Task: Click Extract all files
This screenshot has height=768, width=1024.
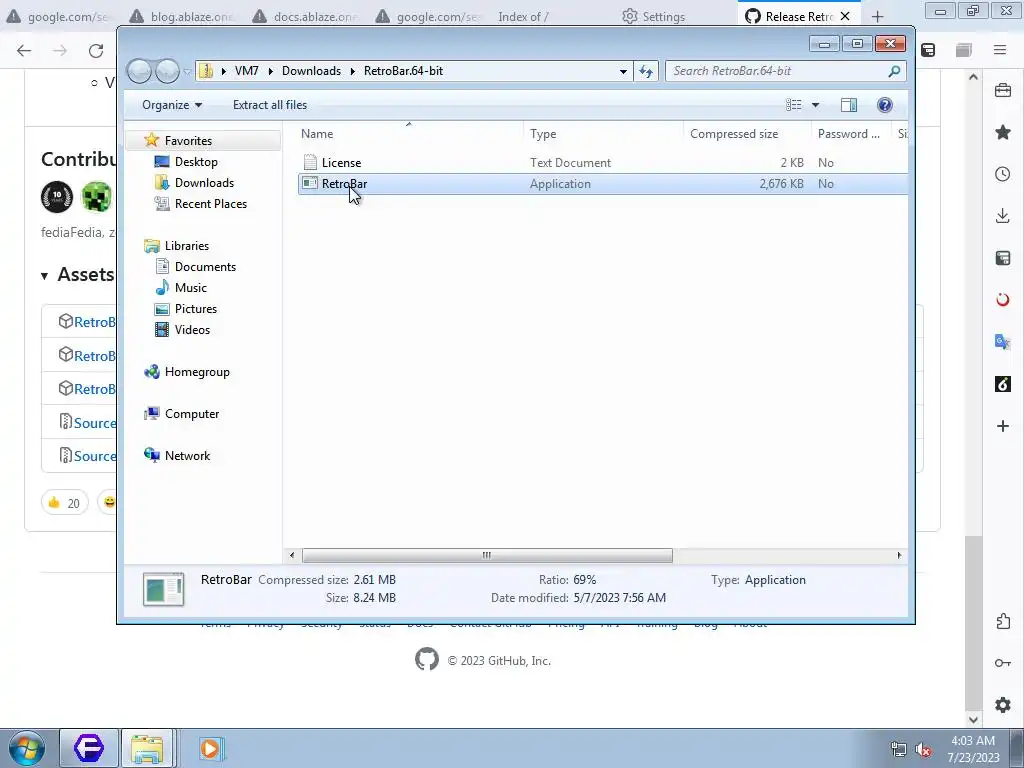Action: pyautogui.click(x=270, y=105)
